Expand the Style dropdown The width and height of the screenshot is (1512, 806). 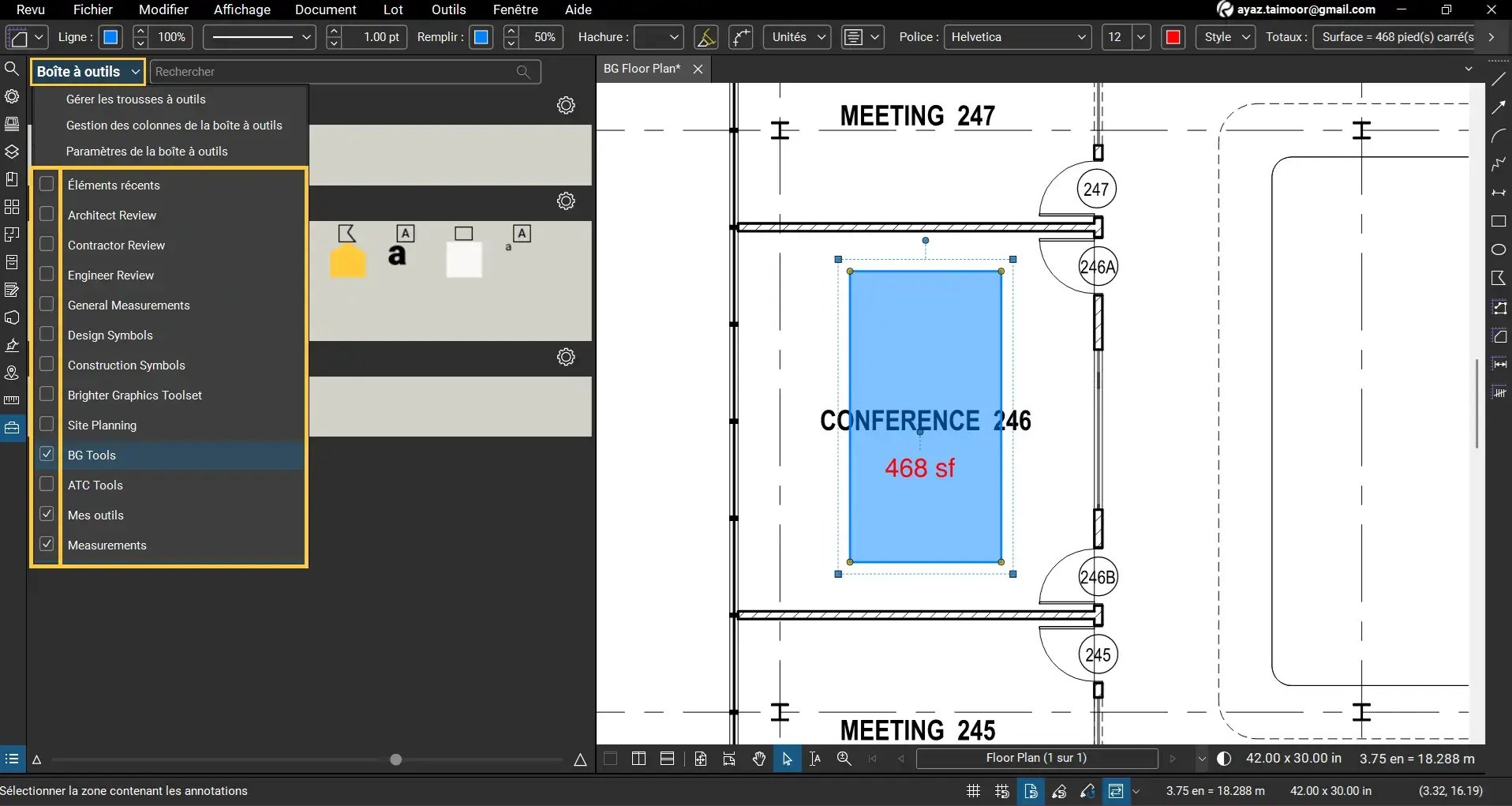(1226, 37)
